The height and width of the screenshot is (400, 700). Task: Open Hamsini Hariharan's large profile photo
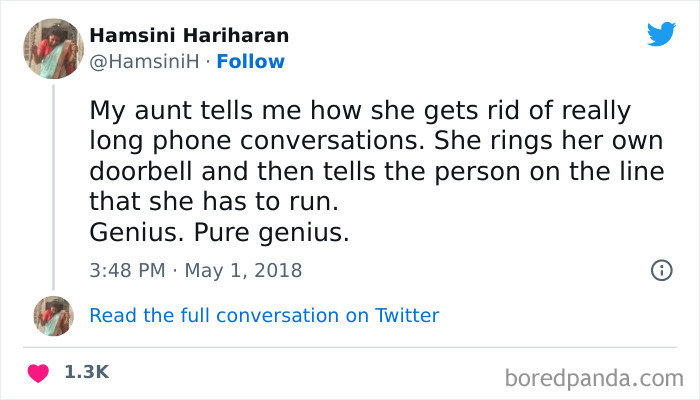pos(53,48)
